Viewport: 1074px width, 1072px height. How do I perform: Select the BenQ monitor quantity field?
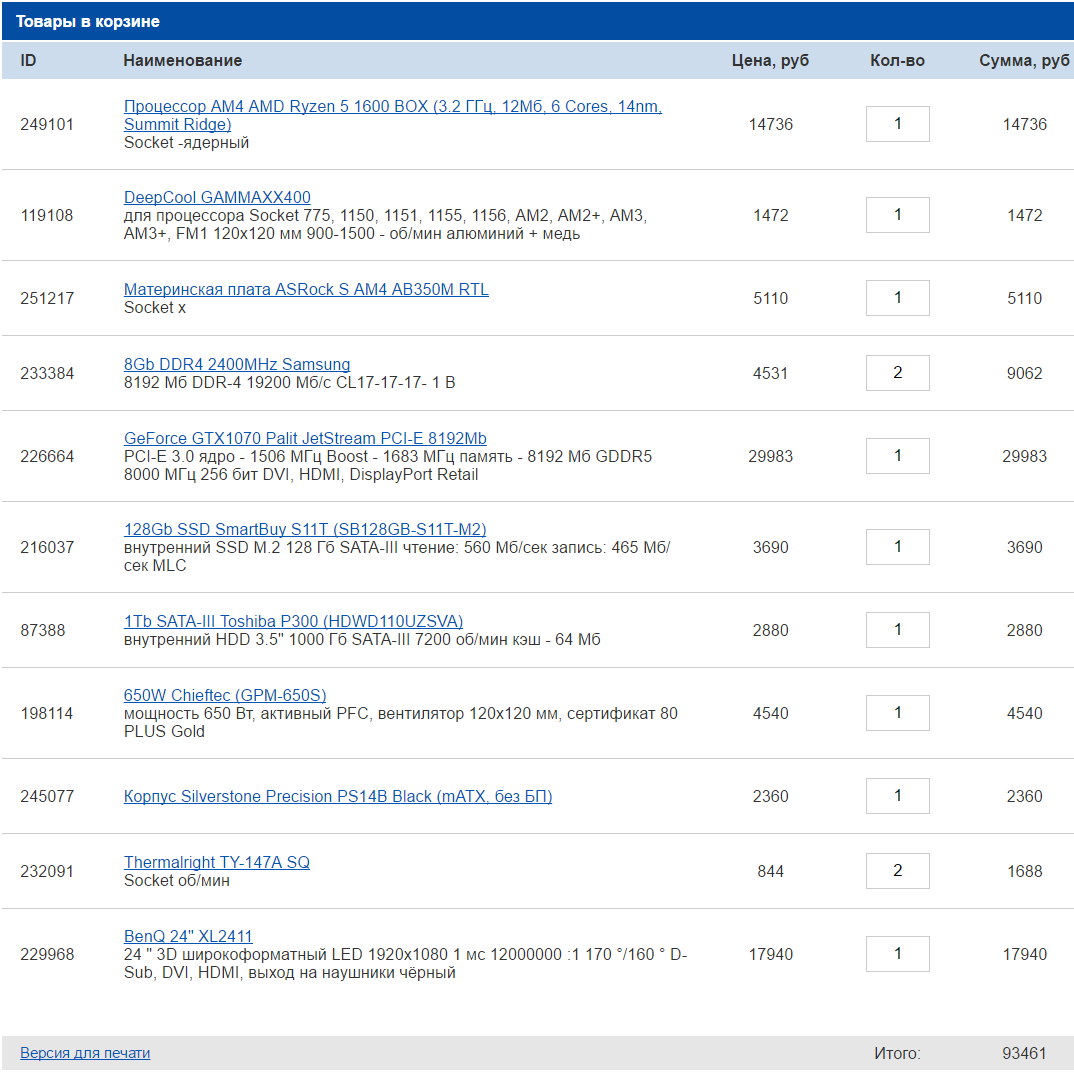click(897, 954)
